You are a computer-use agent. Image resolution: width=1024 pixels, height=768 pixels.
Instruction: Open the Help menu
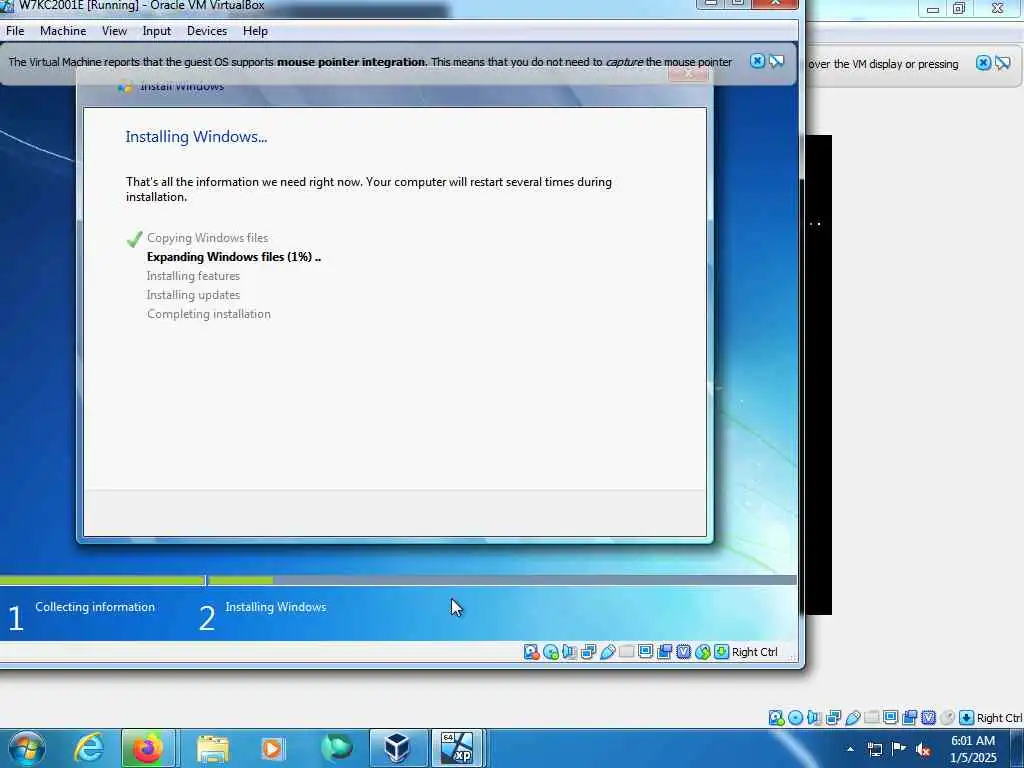coord(255,31)
